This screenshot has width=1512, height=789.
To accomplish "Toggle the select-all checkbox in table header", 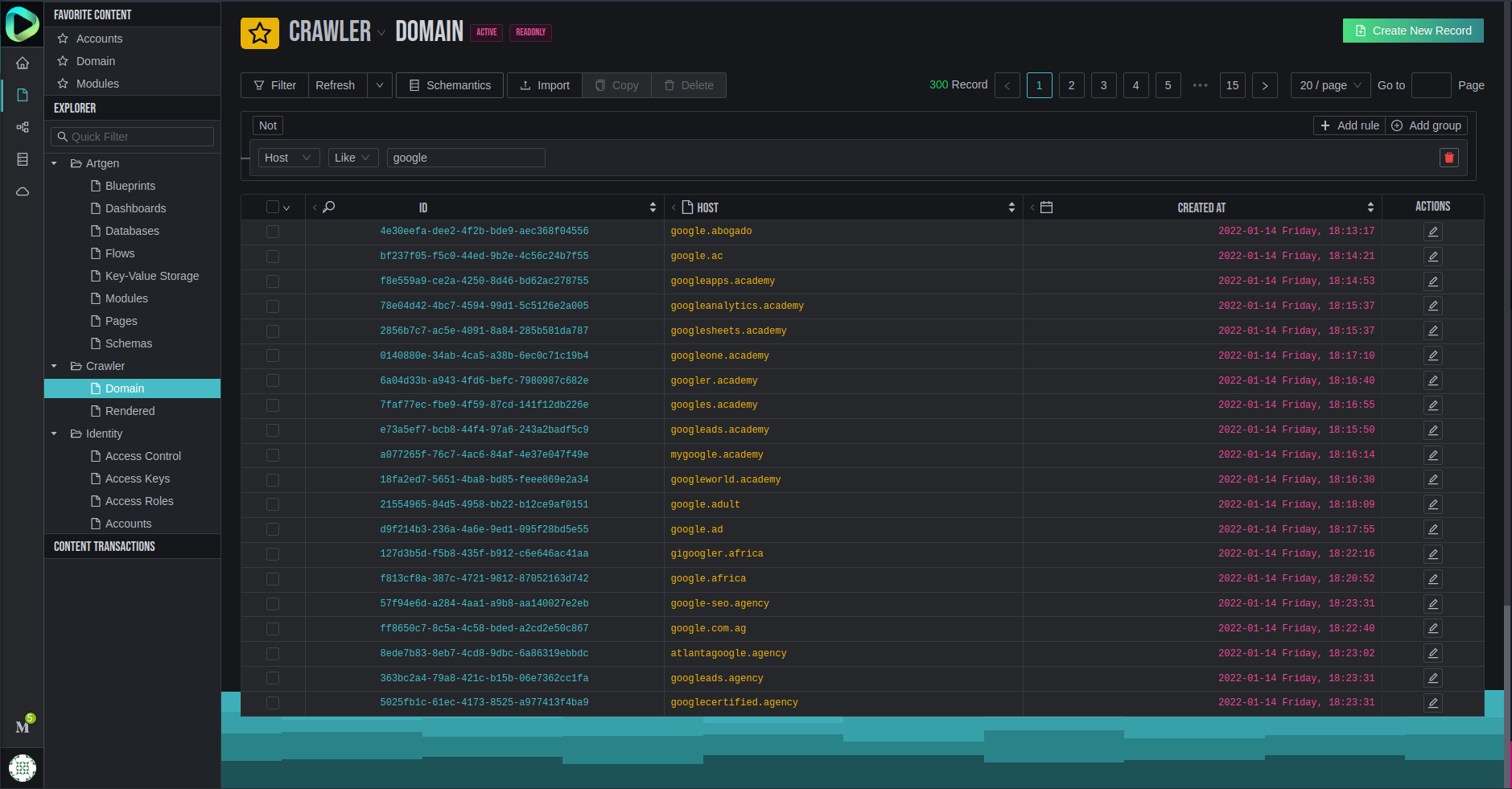I will (x=273, y=208).
